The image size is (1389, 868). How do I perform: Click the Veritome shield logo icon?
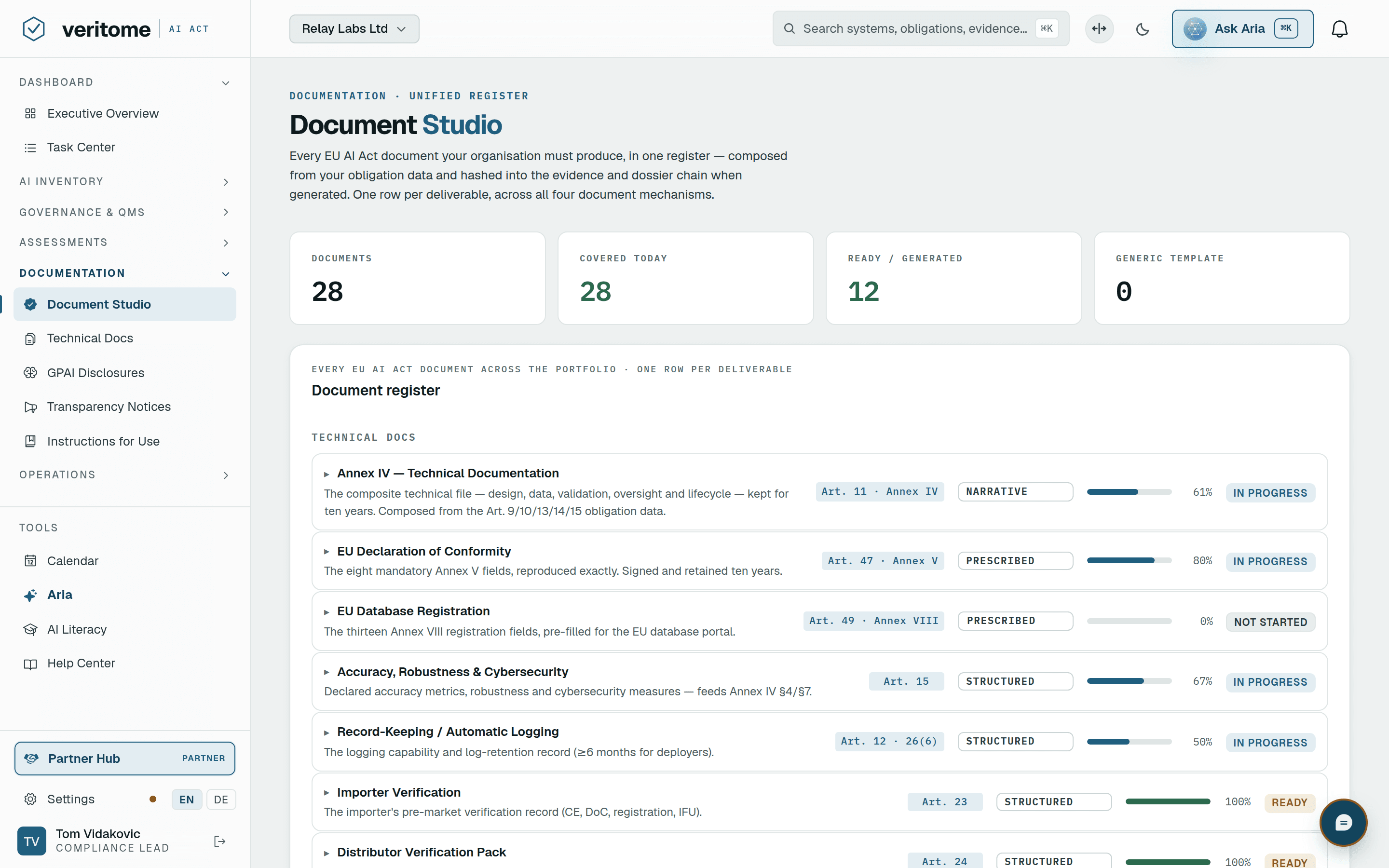(33, 29)
